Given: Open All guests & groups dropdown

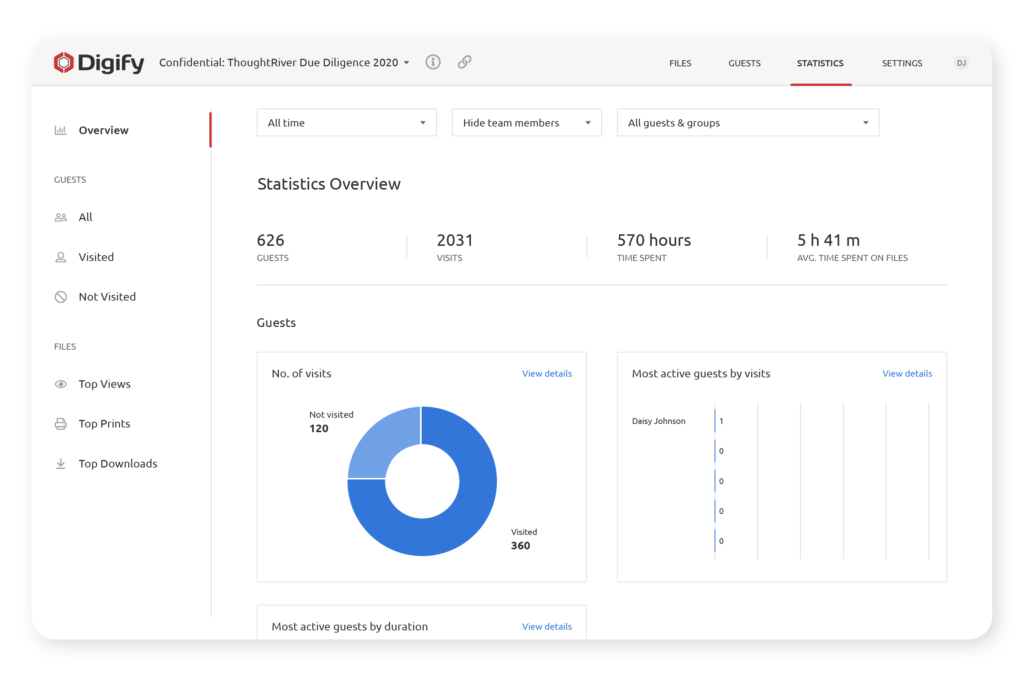Looking at the screenshot, I should click(x=747, y=123).
